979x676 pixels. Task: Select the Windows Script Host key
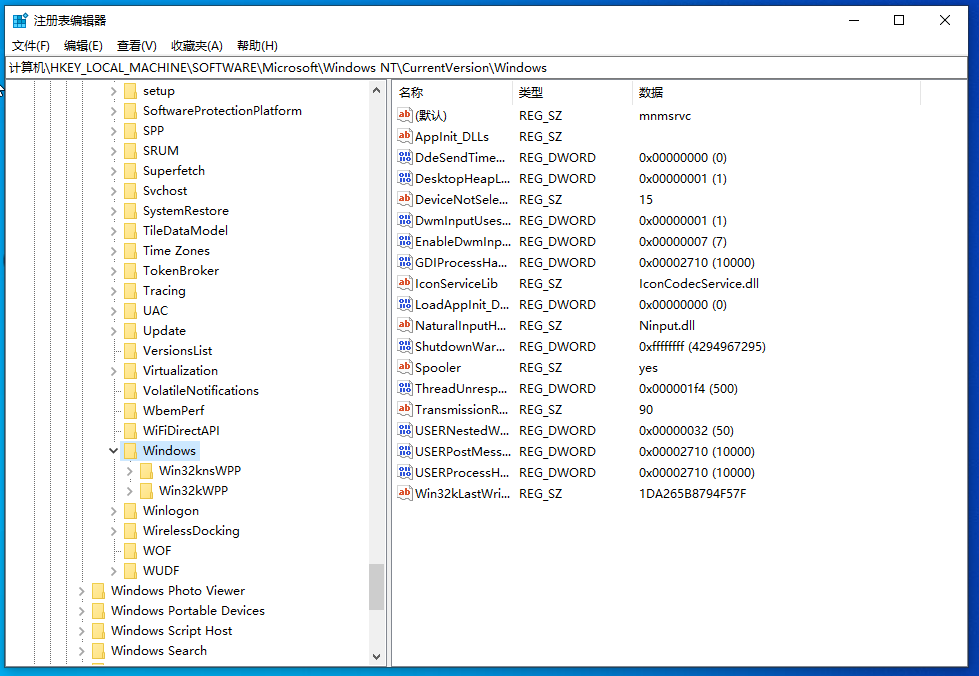click(171, 630)
